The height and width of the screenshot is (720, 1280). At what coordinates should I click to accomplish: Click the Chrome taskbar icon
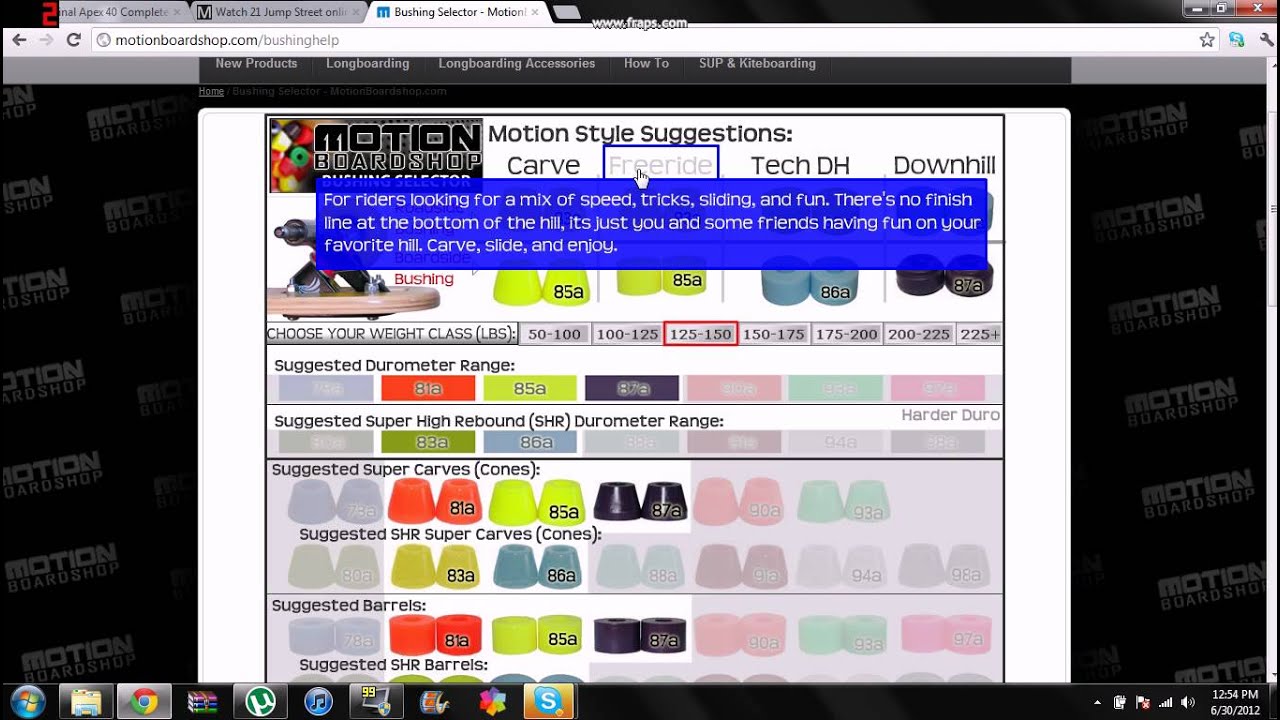[144, 702]
